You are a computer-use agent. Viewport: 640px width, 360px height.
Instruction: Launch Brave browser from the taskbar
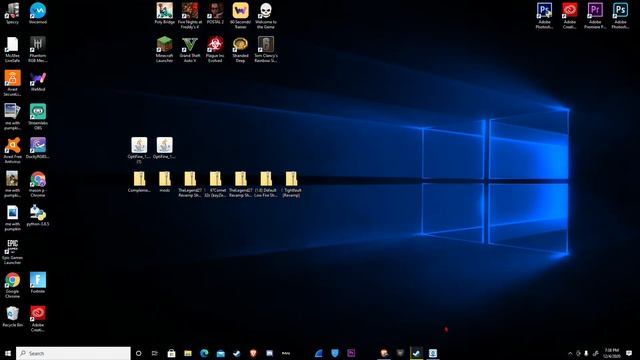click(x=253, y=353)
